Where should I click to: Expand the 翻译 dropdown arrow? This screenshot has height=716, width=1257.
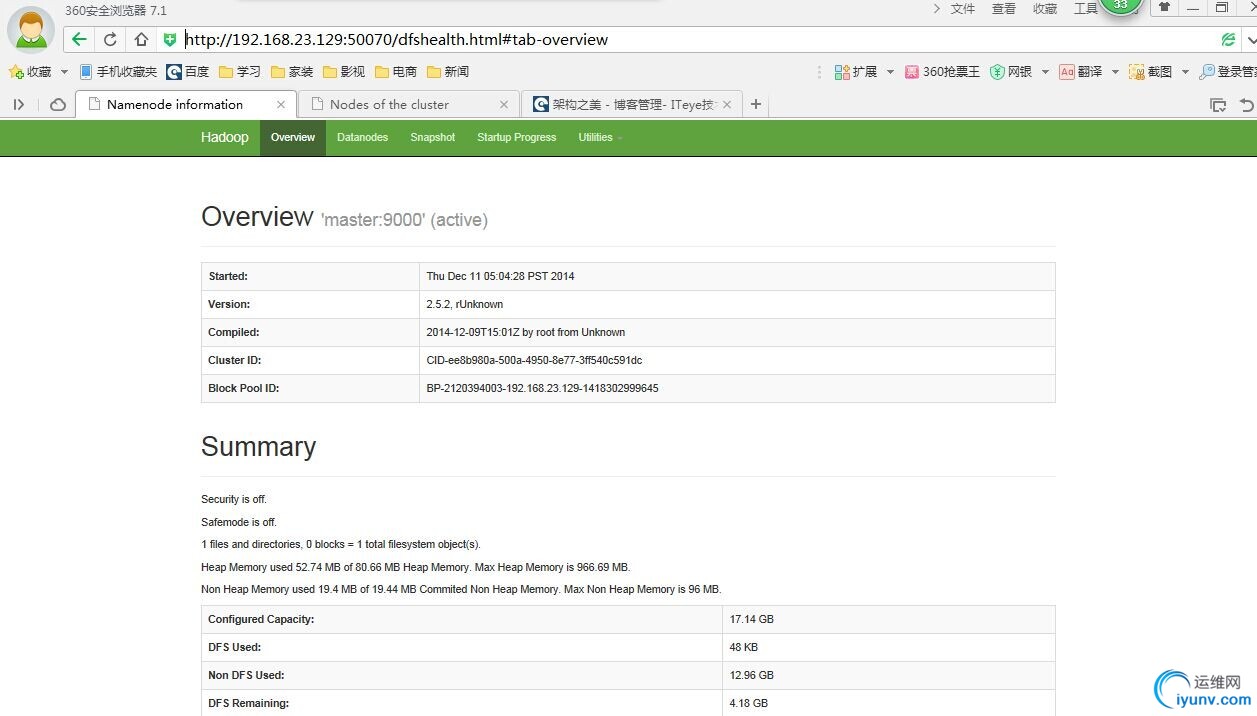pos(1115,72)
